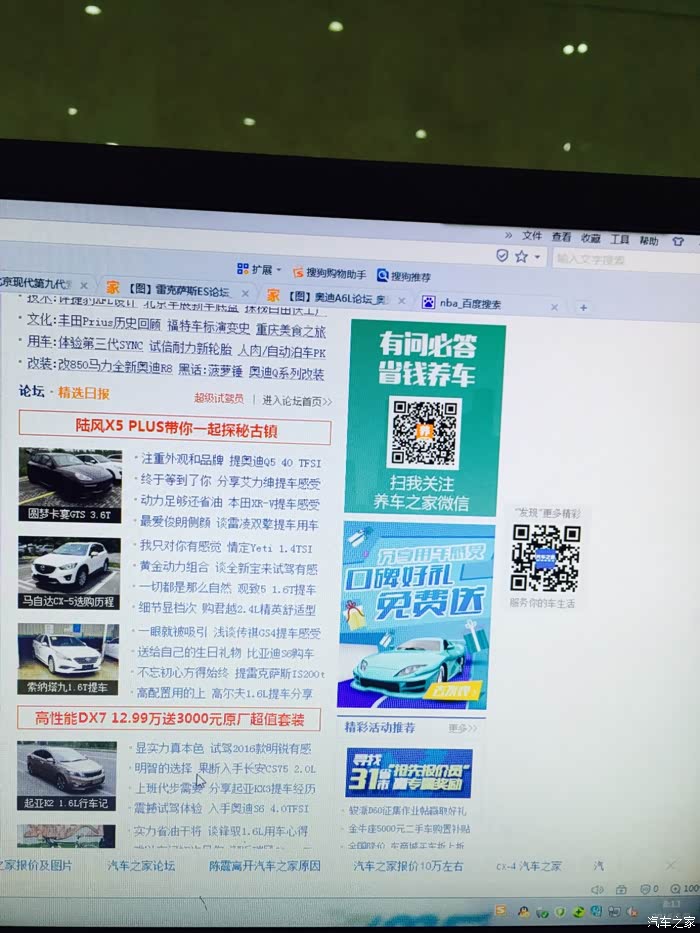Open 明智的选择 果断入手长安CS75 2.0L post
The height and width of the screenshot is (933, 700).
(225, 768)
